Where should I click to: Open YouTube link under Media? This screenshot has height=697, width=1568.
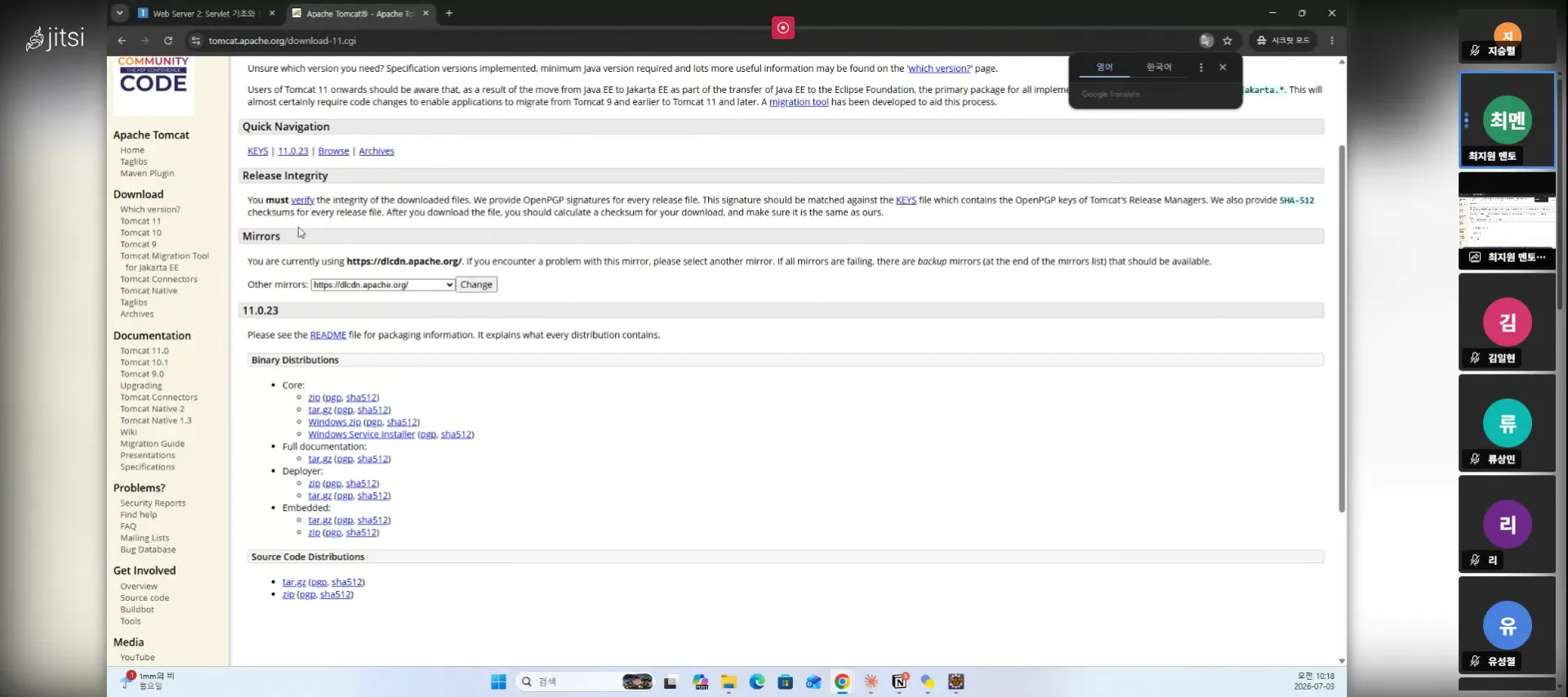coord(137,658)
